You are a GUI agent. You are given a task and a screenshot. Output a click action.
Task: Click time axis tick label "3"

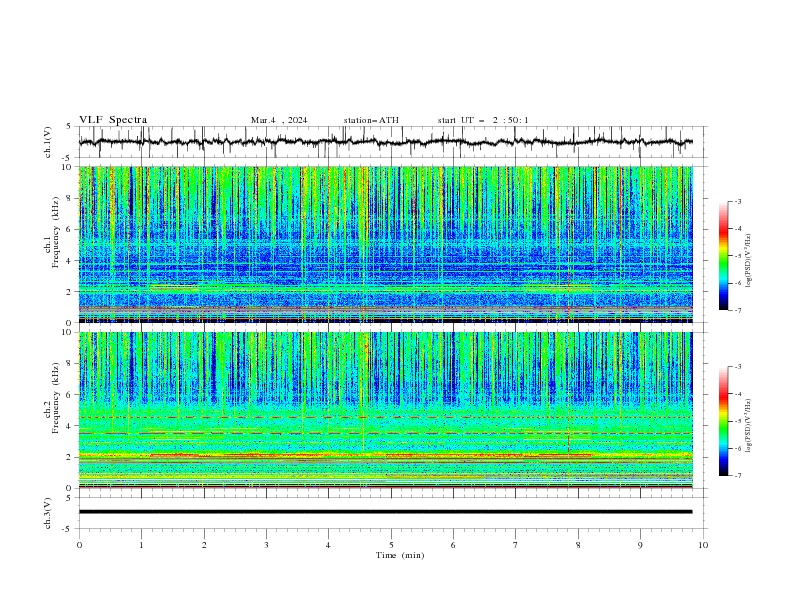click(x=266, y=545)
